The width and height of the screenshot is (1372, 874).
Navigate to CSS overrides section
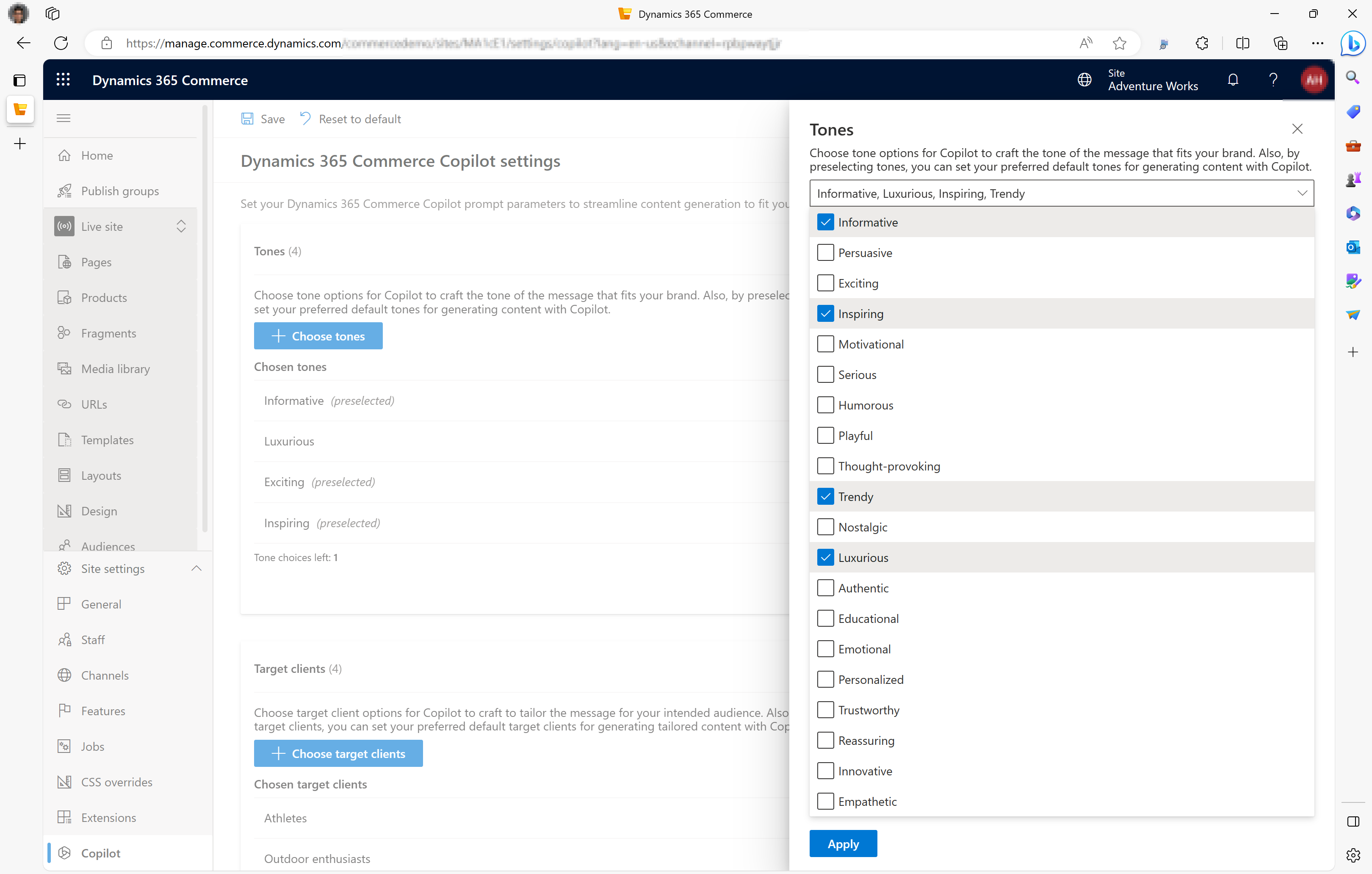click(117, 781)
